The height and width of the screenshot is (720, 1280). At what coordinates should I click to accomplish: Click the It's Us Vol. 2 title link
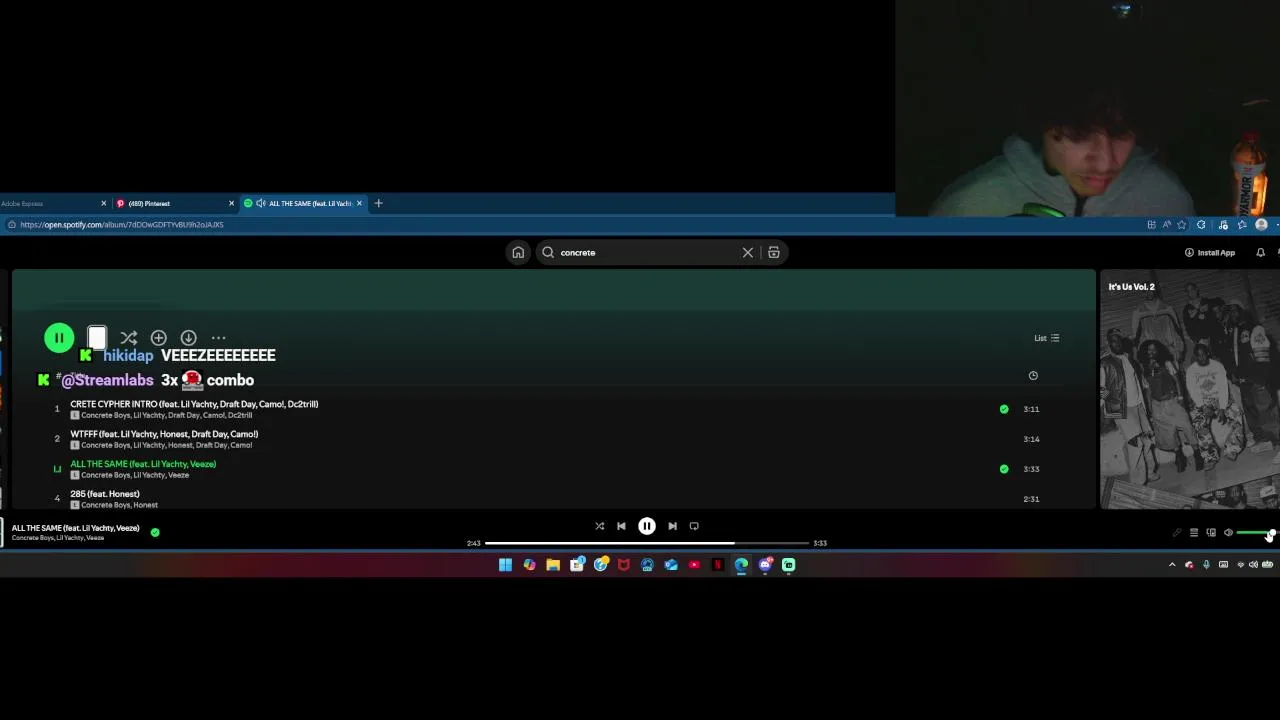(1131, 287)
